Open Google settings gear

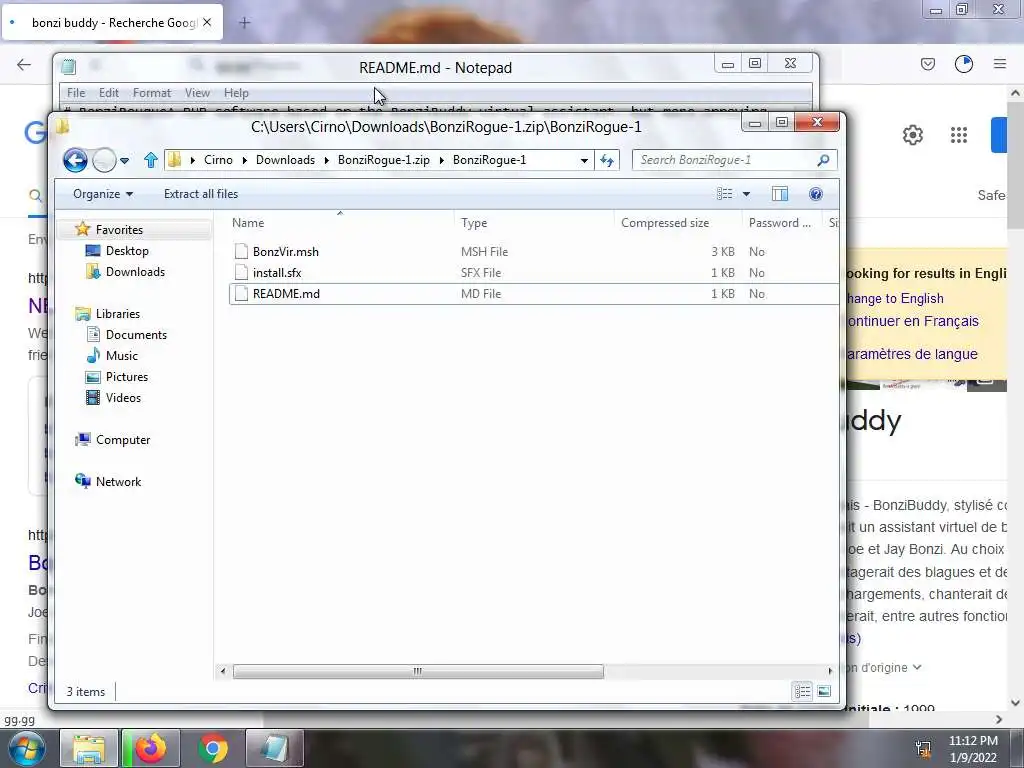912,135
